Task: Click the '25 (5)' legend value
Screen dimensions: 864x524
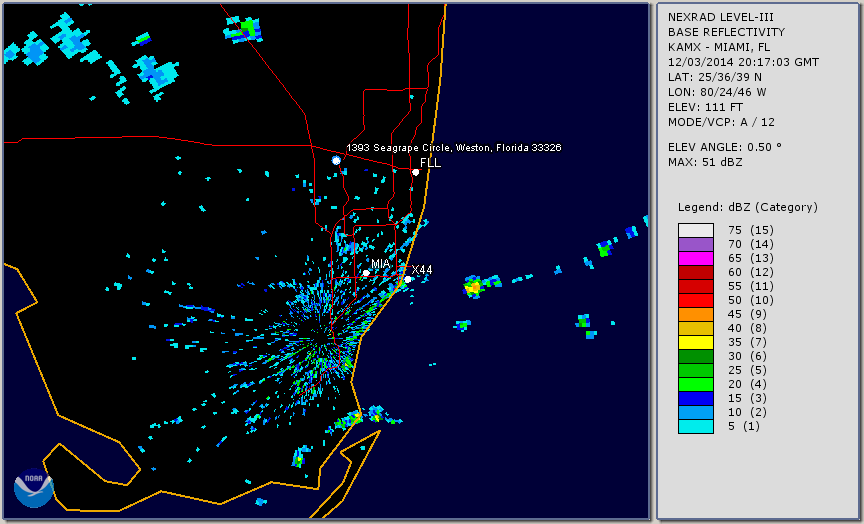Action: point(748,370)
